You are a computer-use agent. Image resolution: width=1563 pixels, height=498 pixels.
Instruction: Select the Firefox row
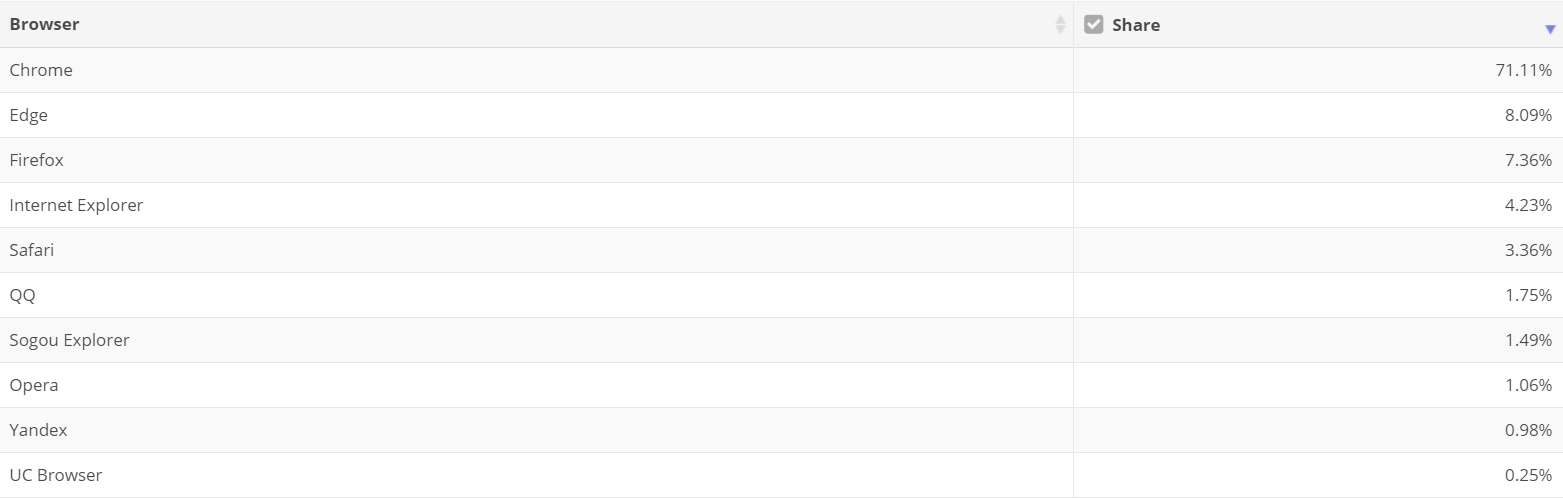click(x=781, y=160)
